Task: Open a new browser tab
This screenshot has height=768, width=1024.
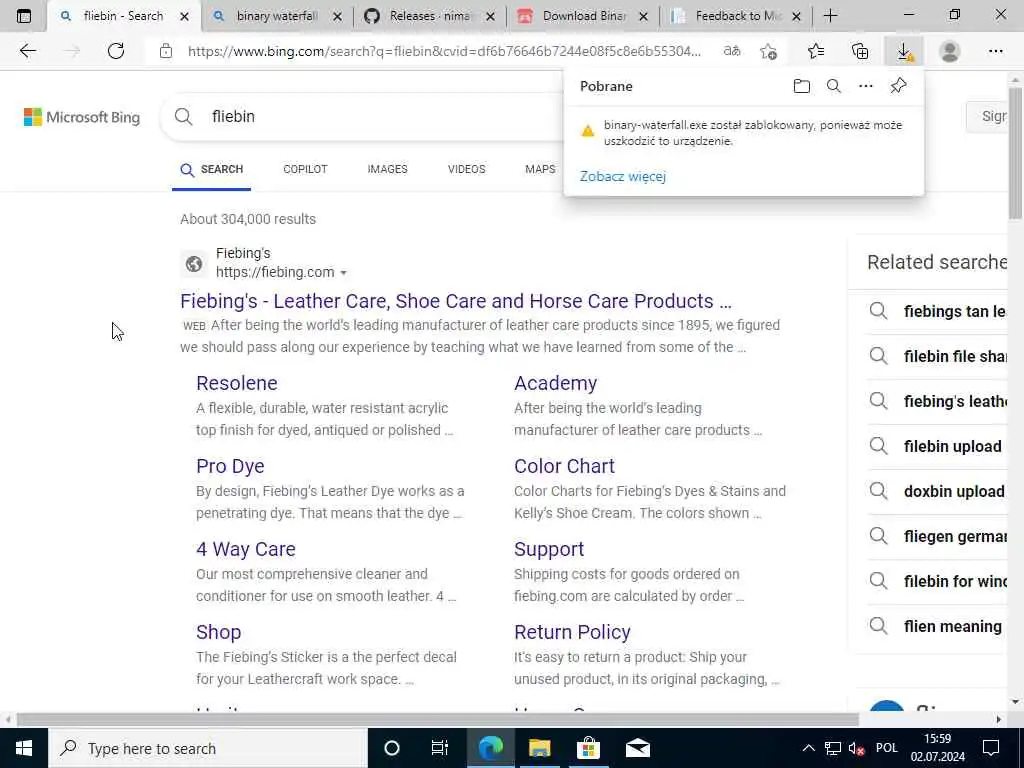Action: pyautogui.click(x=830, y=16)
